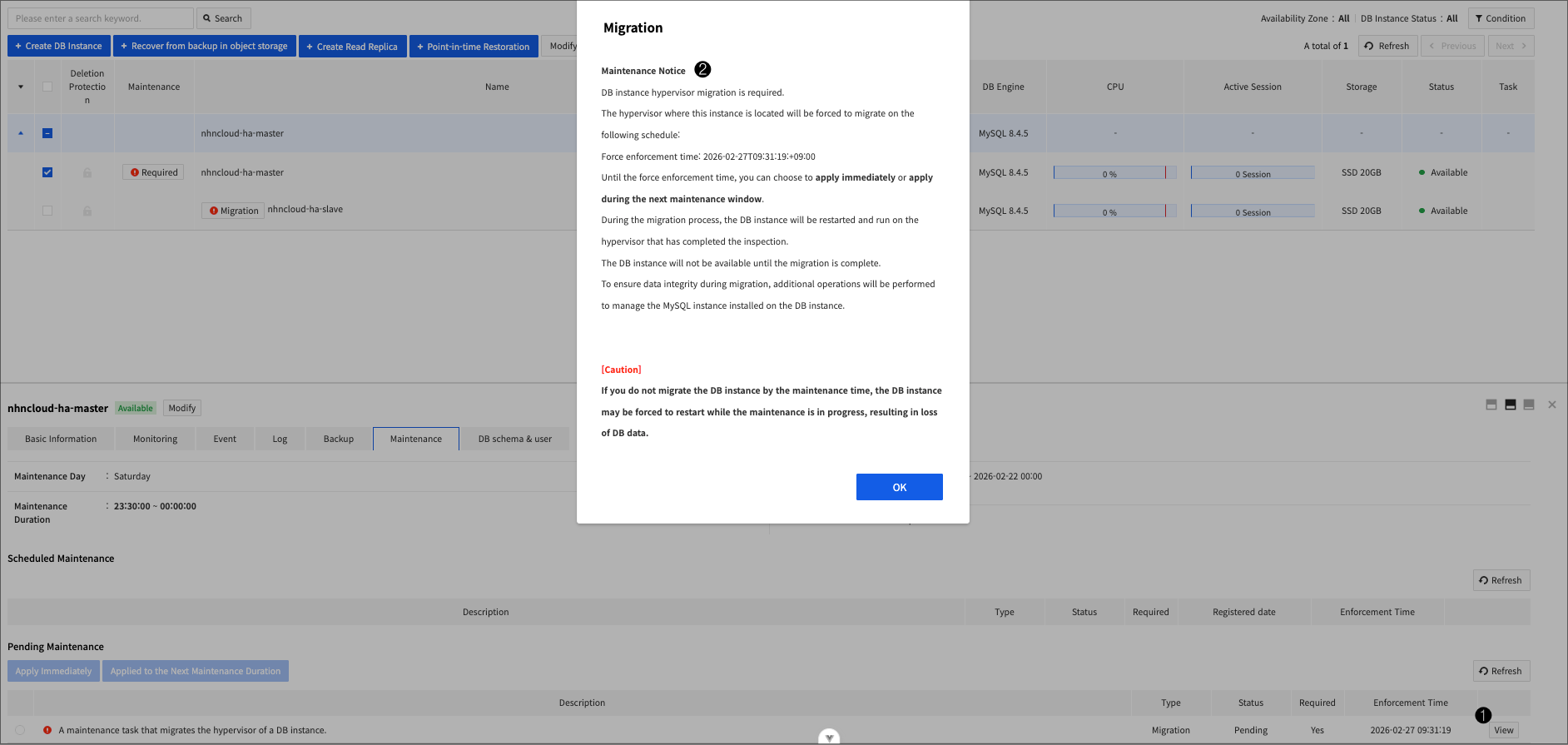The width and height of the screenshot is (1568, 745).
Task: Go to Next page of instances
Action: (1511, 46)
